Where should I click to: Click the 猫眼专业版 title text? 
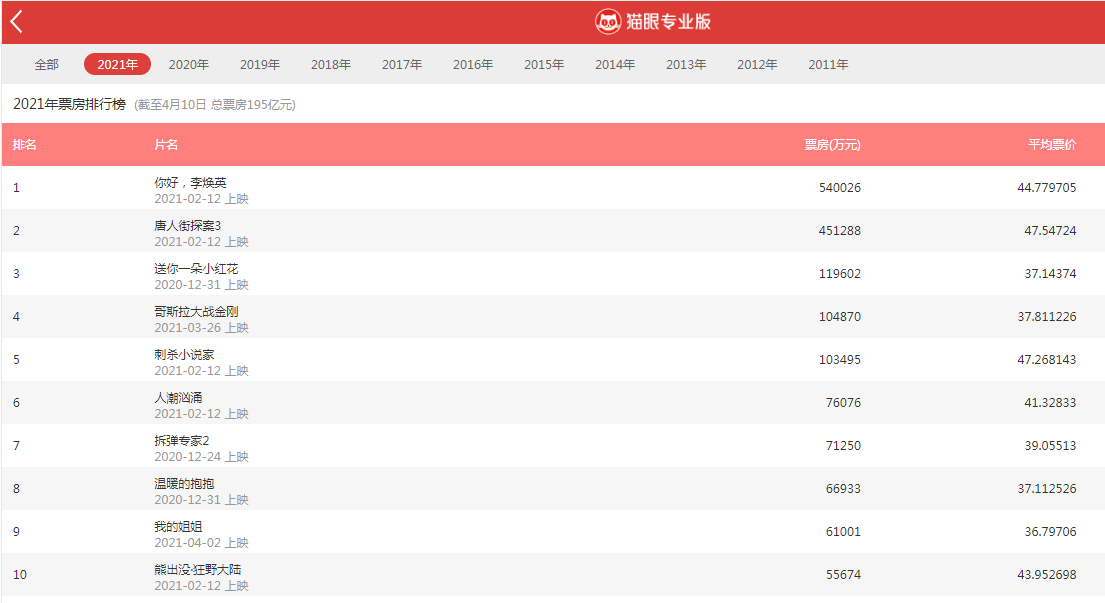click(x=668, y=22)
